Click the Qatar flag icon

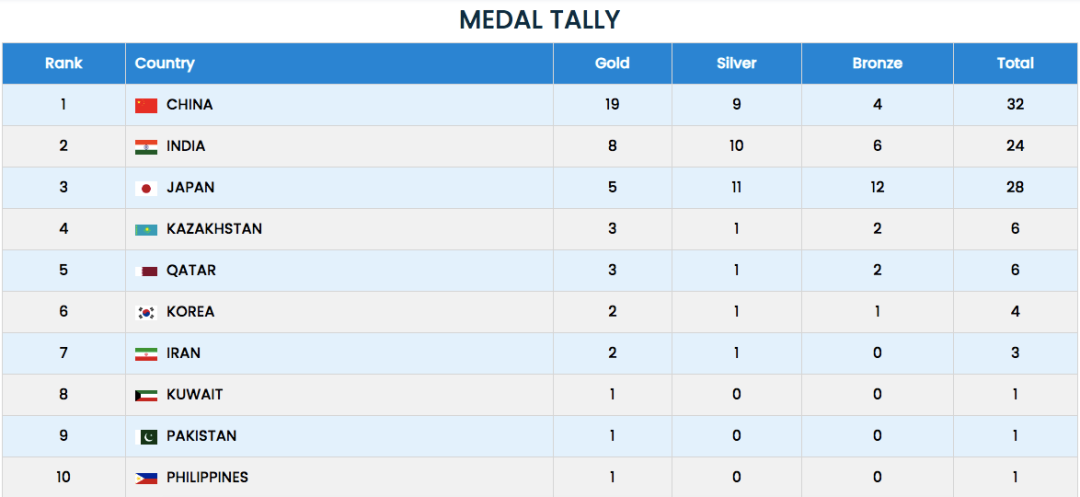[146, 271]
